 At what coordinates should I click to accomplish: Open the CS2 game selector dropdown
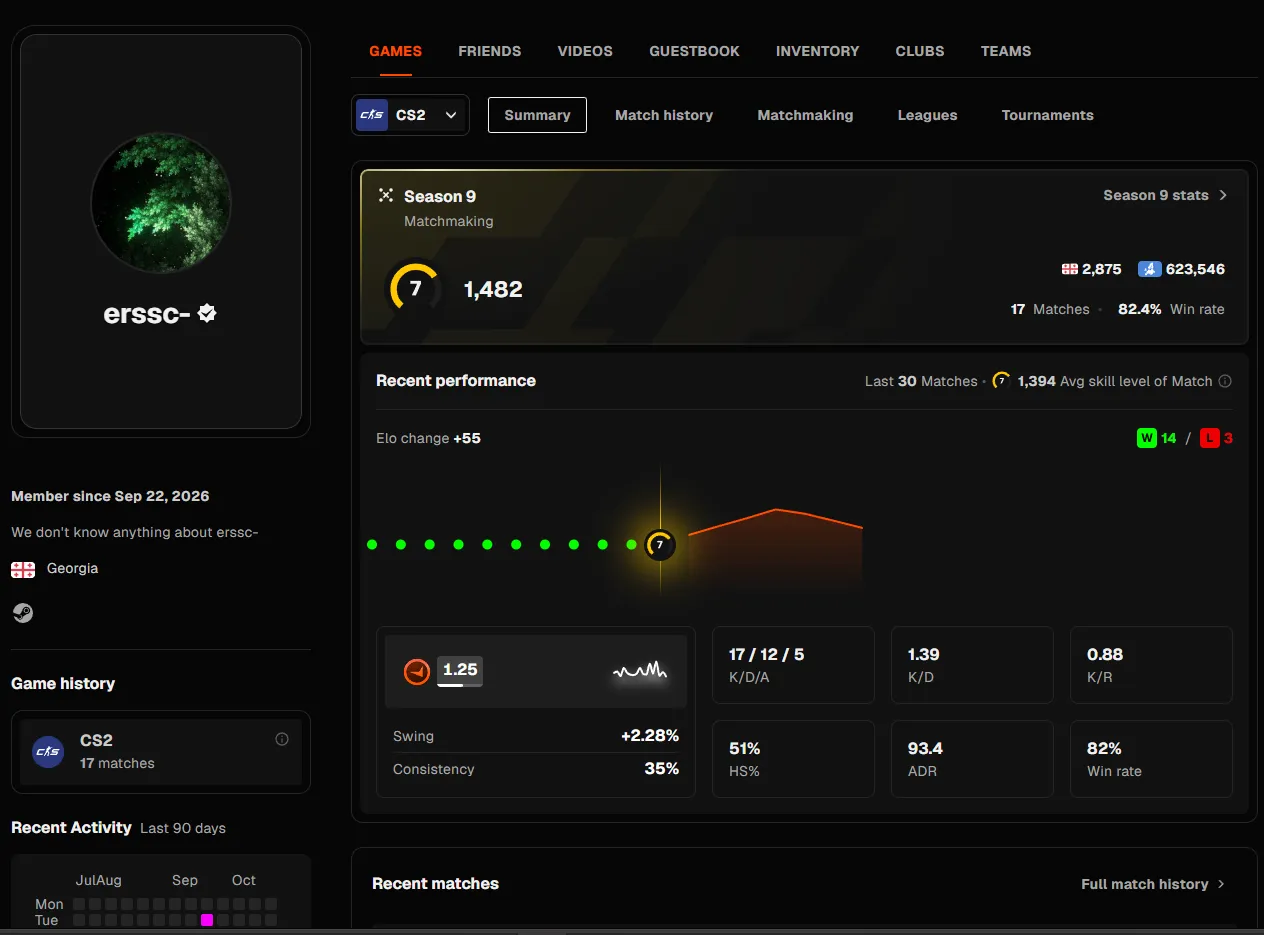coord(410,115)
